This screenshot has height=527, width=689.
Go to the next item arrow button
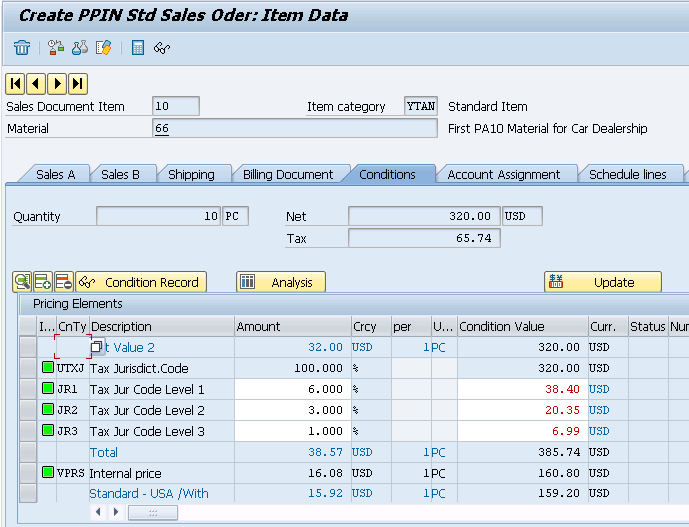pyautogui.click(x=57, y=83)
